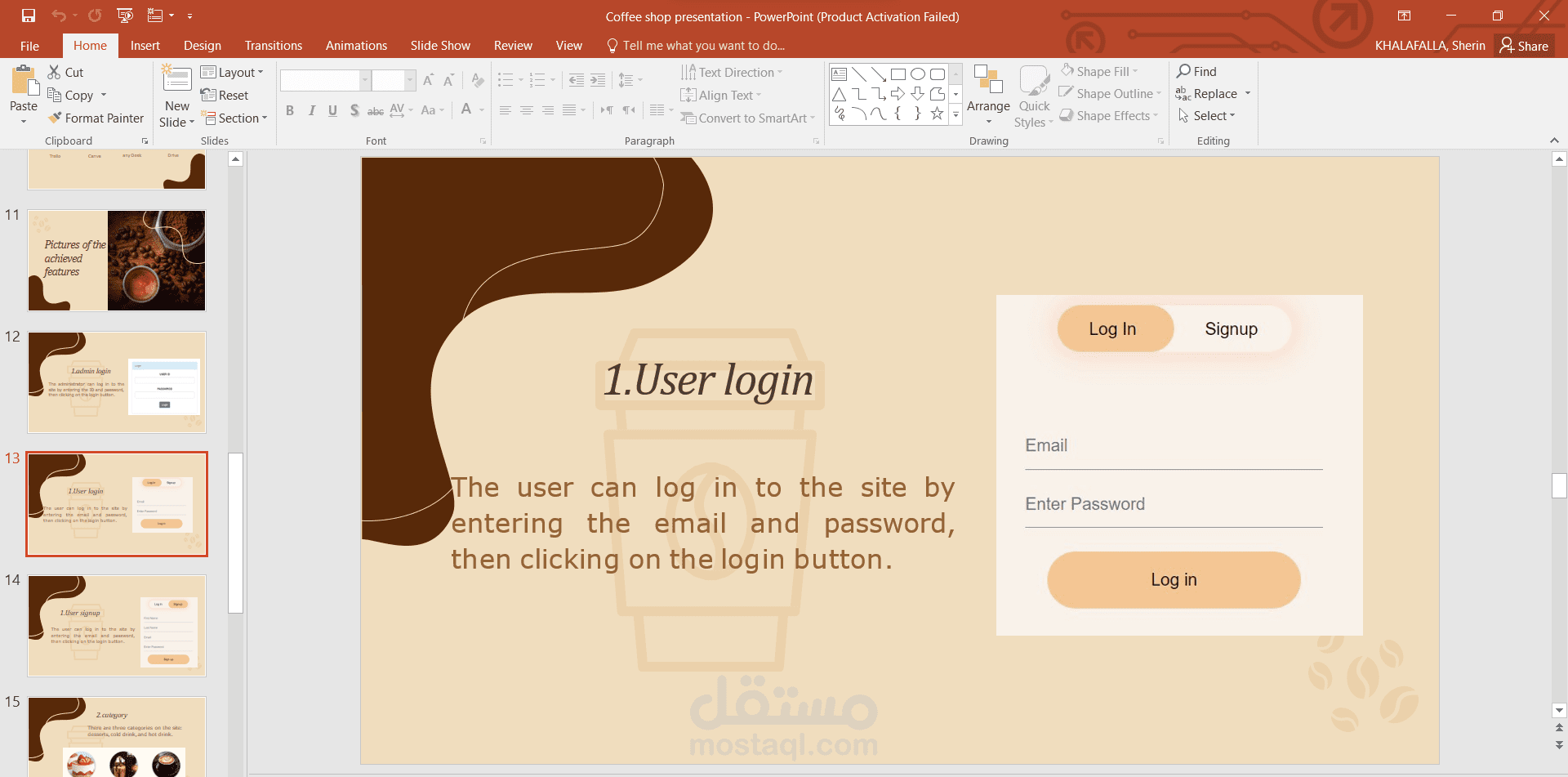Expand the shapes gallery More arrow

[955, 114]
